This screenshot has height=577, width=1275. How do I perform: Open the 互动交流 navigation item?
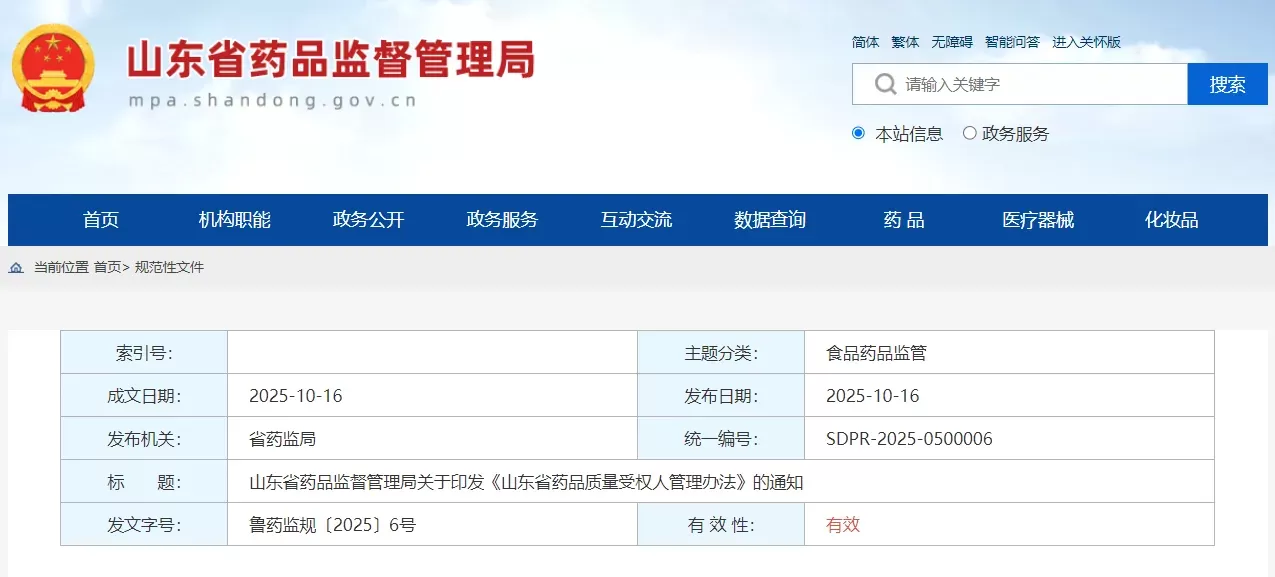636,220
